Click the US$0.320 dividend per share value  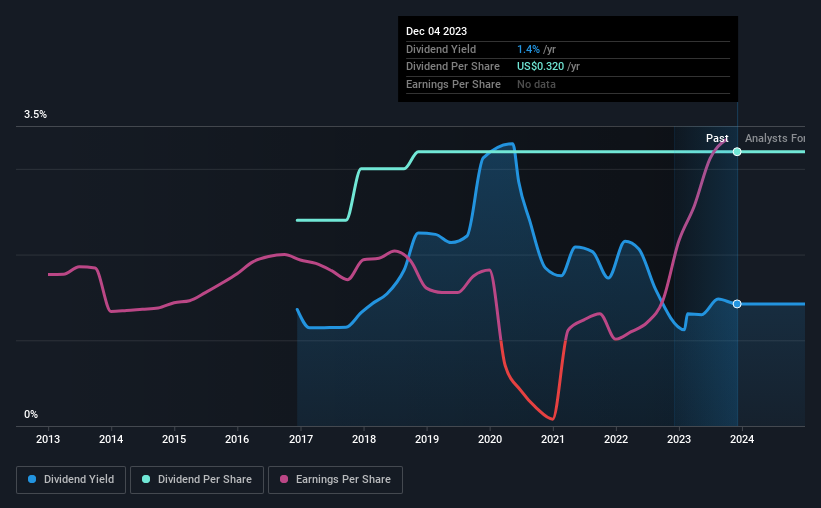tap(540, 67)
